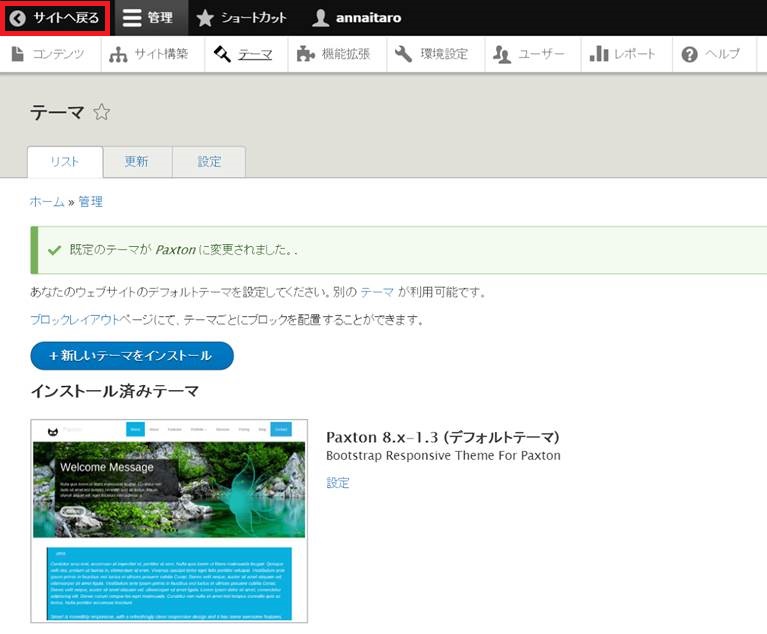Select the リスト tab
The height and width of the screenshot is (634, 767).
(65, 162)
